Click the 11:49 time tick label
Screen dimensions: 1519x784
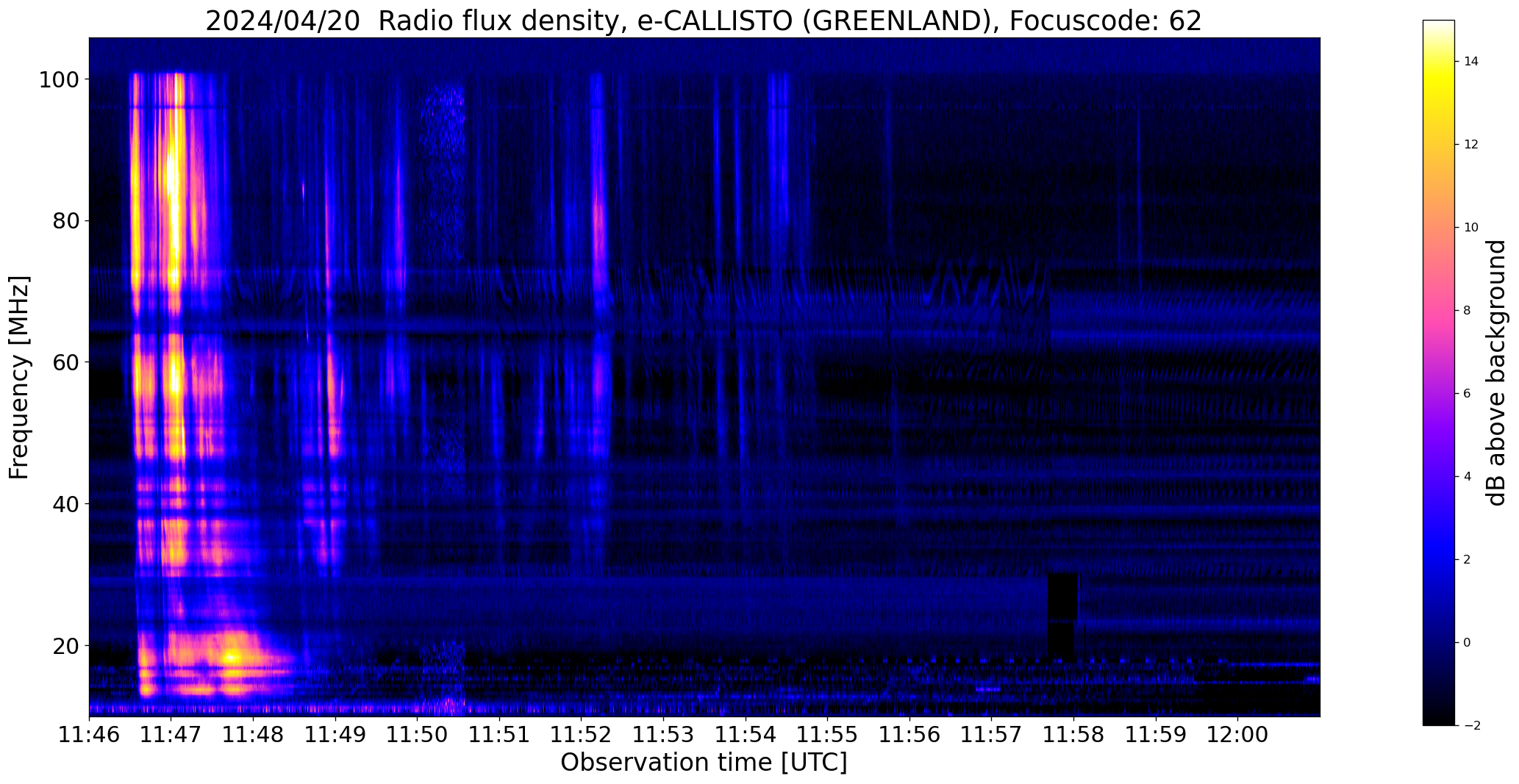(x=336, y=735)
